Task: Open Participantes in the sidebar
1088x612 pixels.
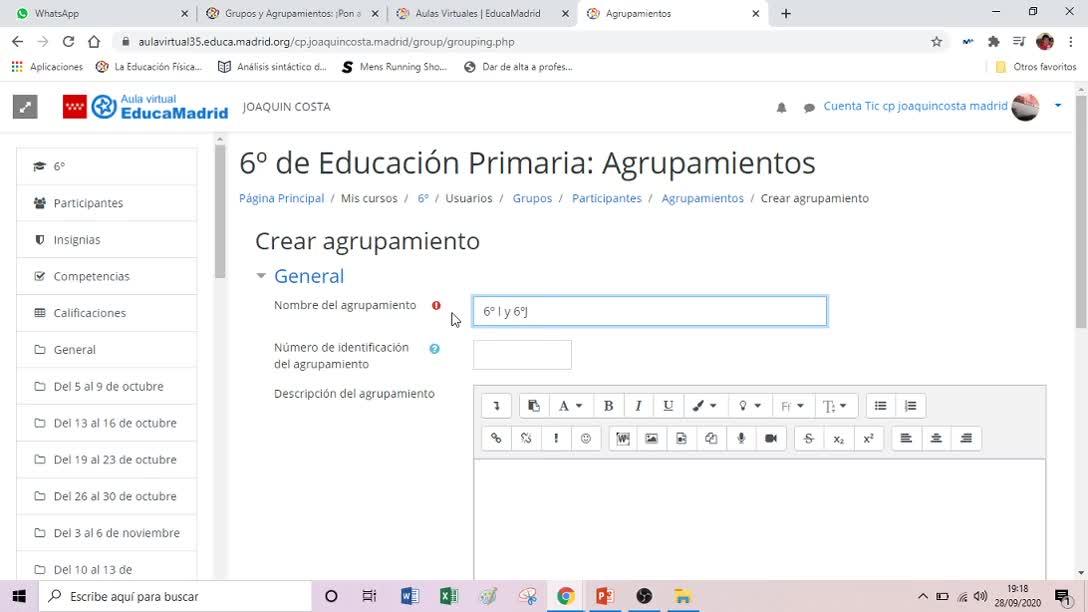Action: tap(106, 203)
